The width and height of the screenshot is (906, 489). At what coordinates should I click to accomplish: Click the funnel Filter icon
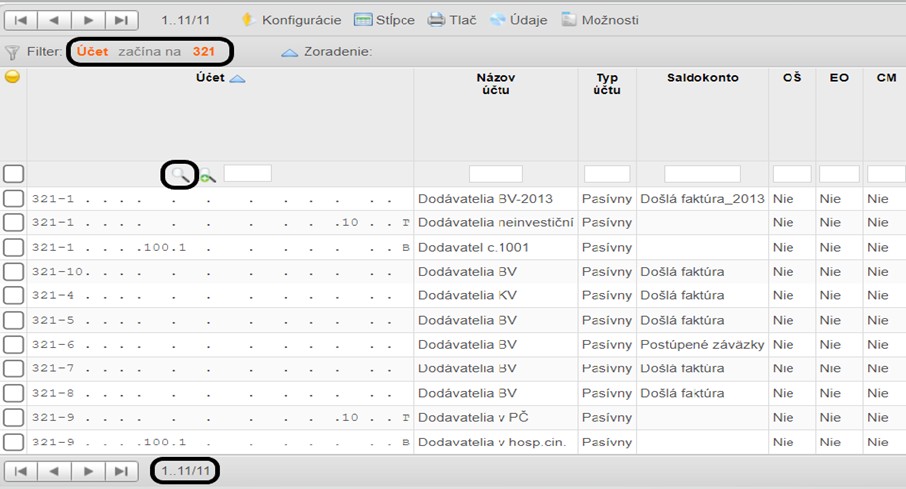[x=12, y=51]
